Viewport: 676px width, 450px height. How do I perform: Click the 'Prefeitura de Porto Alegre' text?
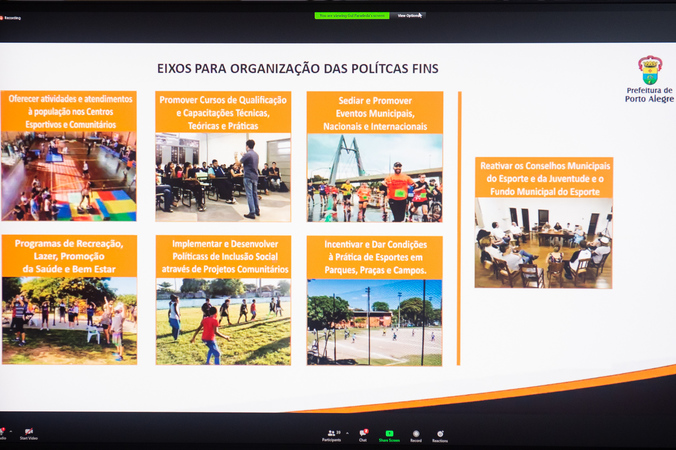(649, 94)
